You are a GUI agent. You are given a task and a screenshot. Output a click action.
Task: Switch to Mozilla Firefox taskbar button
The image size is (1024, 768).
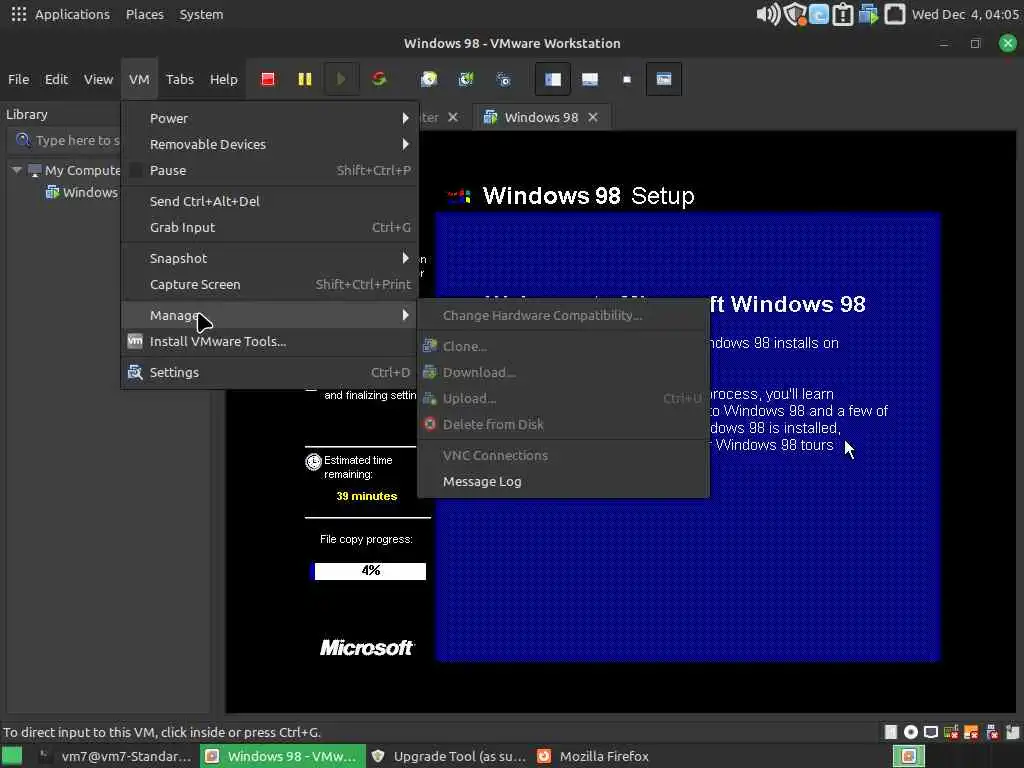coord(593,756)
